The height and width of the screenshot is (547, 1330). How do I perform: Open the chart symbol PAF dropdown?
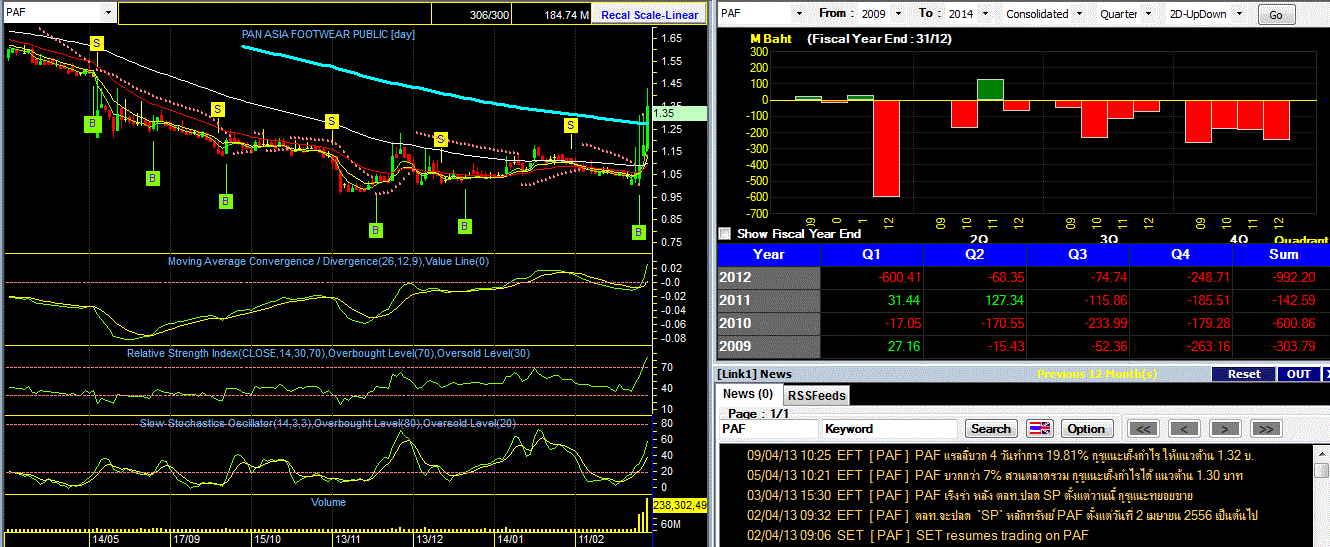pos(108,13)
